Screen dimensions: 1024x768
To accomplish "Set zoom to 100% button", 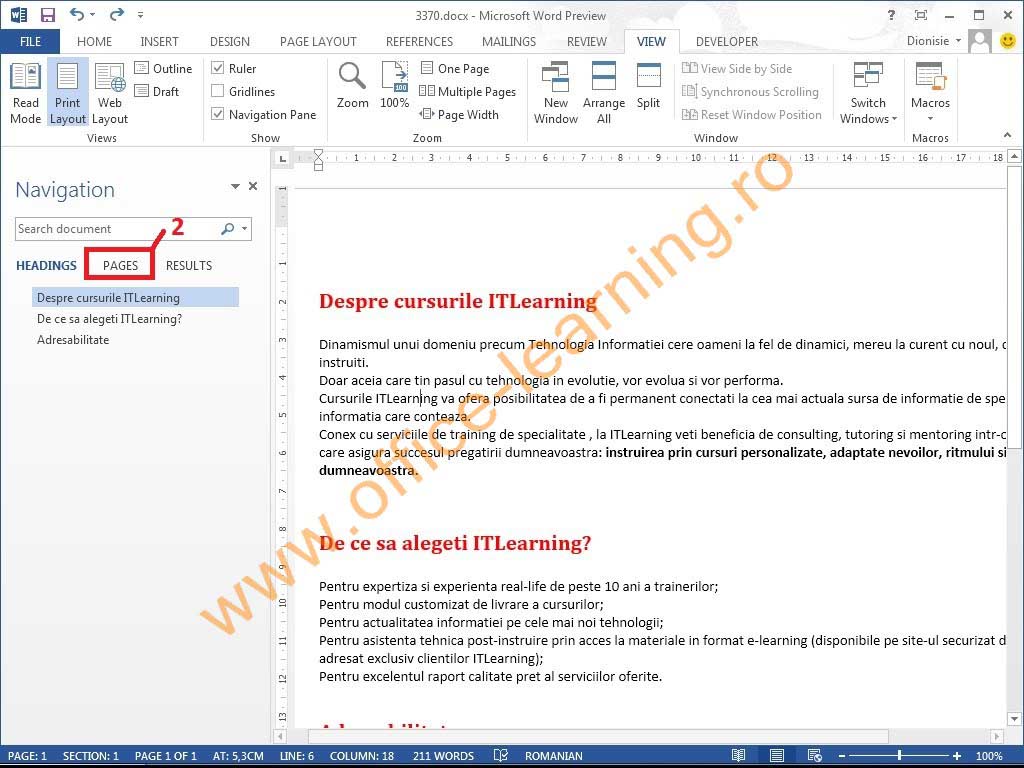I will [x=394, y=86].
